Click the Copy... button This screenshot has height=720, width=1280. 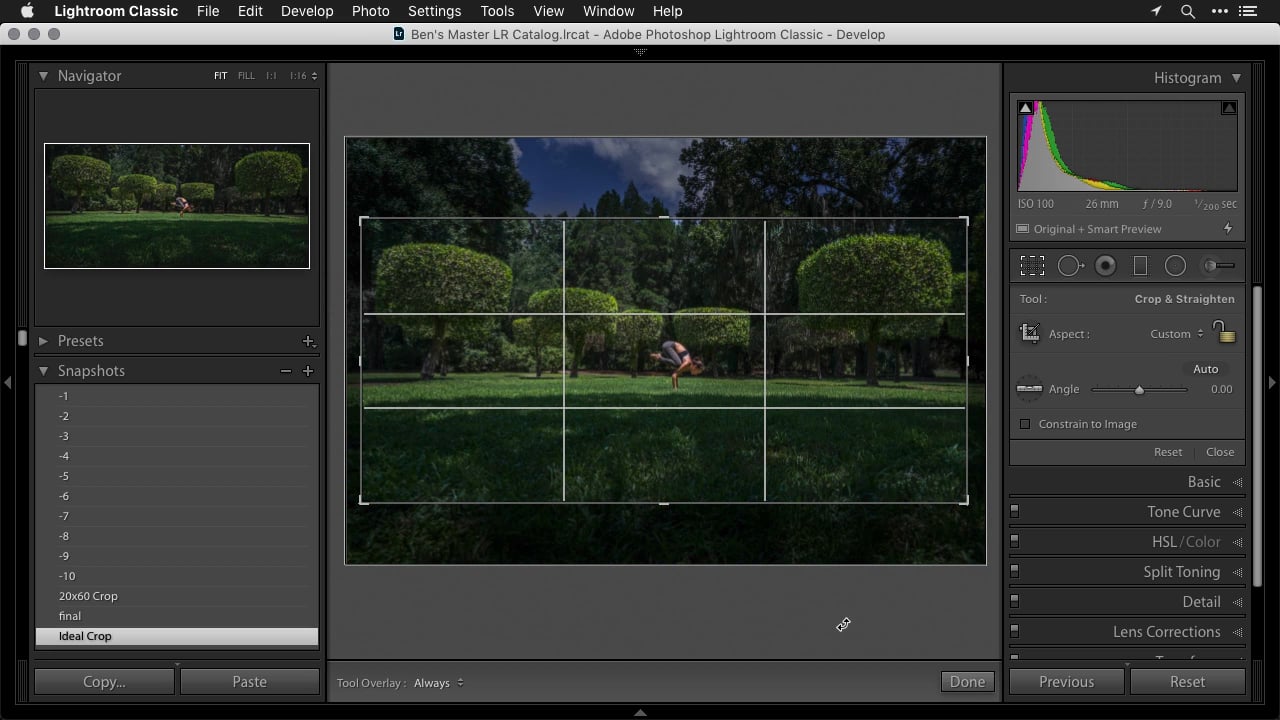[104, 682]
